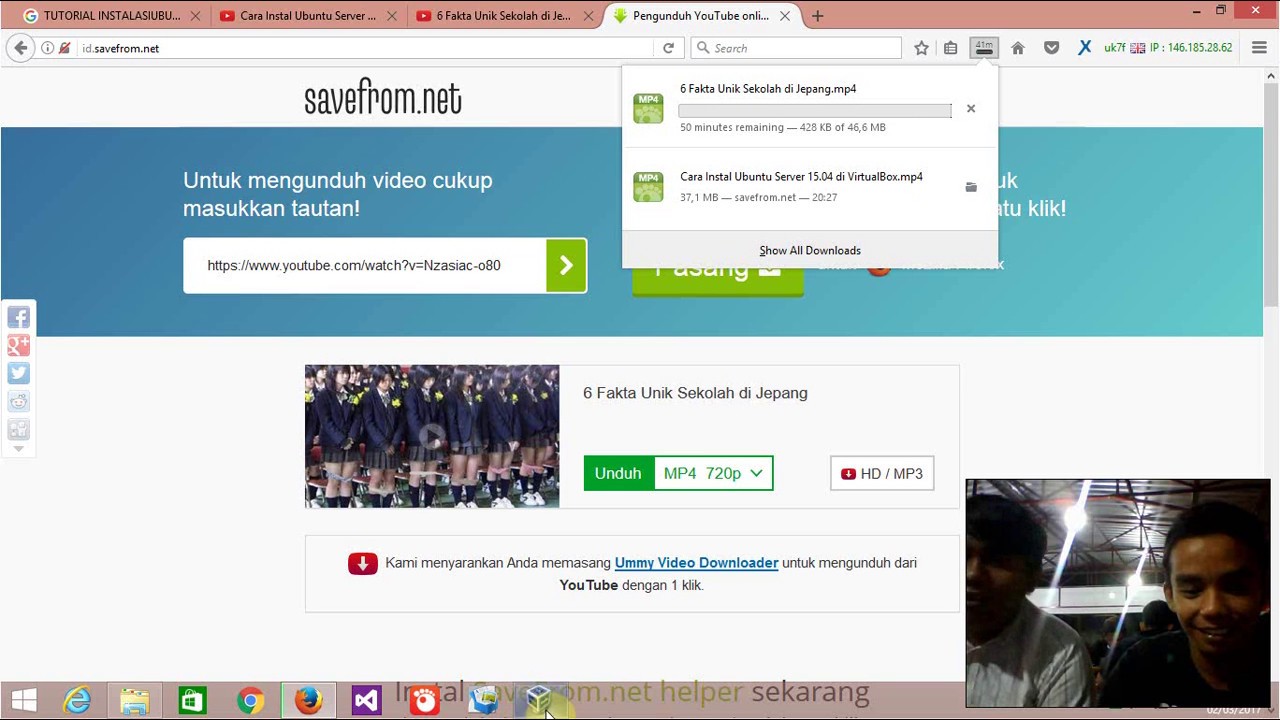Open the Ummy Video Downloader link

click(696, 562)
